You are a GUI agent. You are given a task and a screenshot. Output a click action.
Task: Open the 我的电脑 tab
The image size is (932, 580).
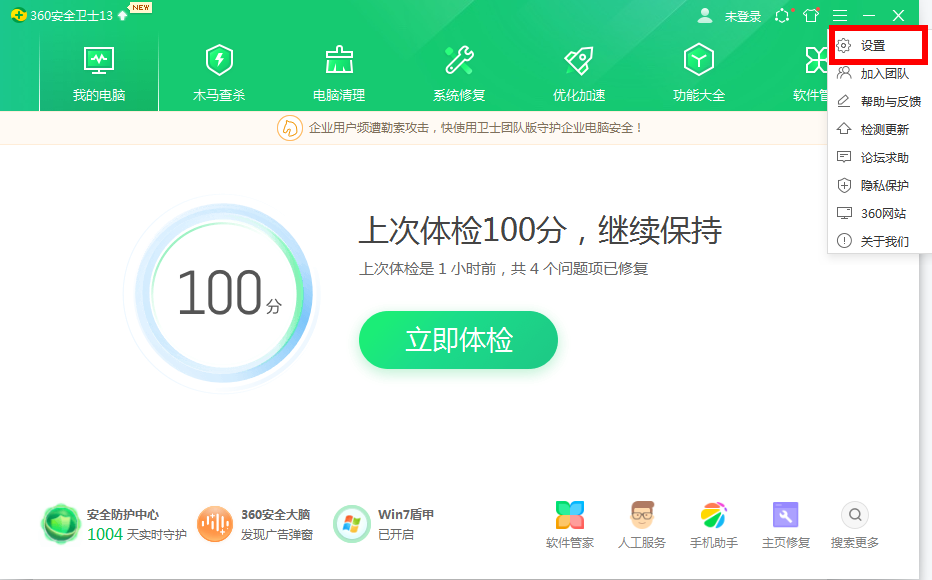point(99,72)
